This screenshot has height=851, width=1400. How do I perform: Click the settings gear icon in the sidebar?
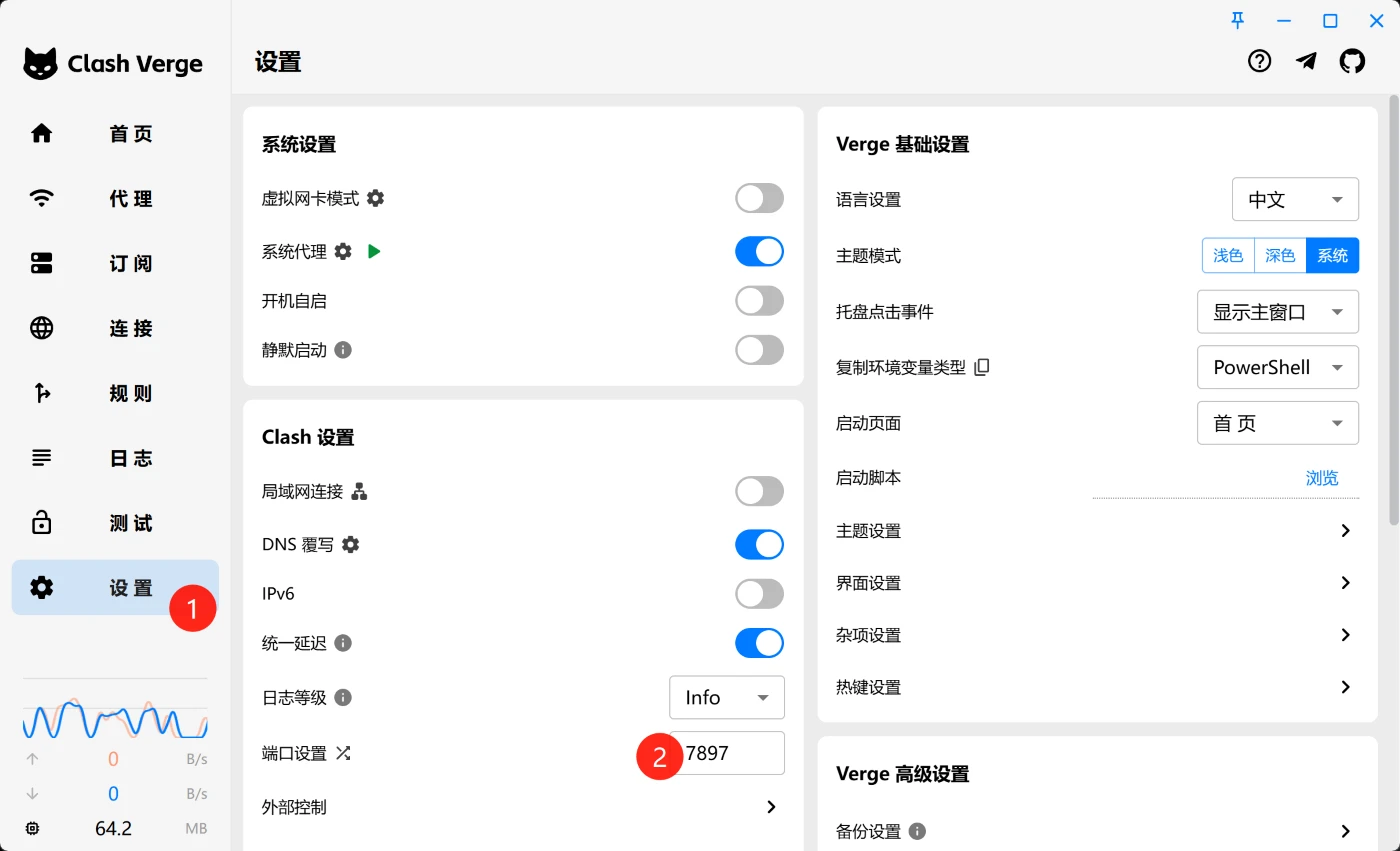point(41,588)
